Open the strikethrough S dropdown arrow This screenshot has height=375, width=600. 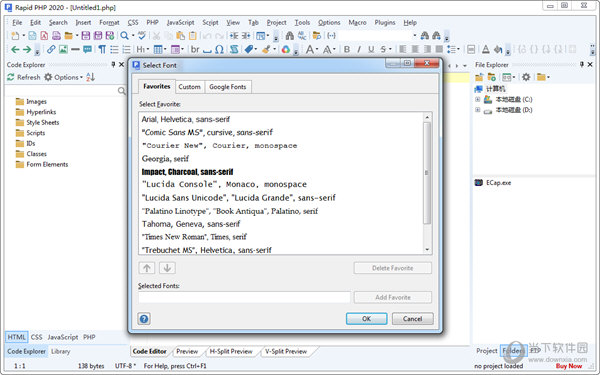(390, 49)
